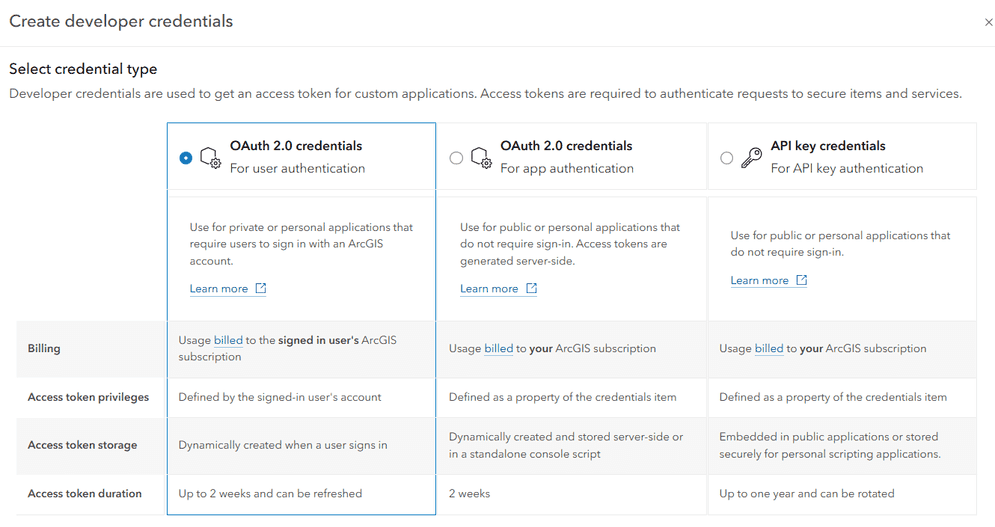Follow billed link in API key billing cell
Viewport: 995px width, 527px height.
coord(769,348)
